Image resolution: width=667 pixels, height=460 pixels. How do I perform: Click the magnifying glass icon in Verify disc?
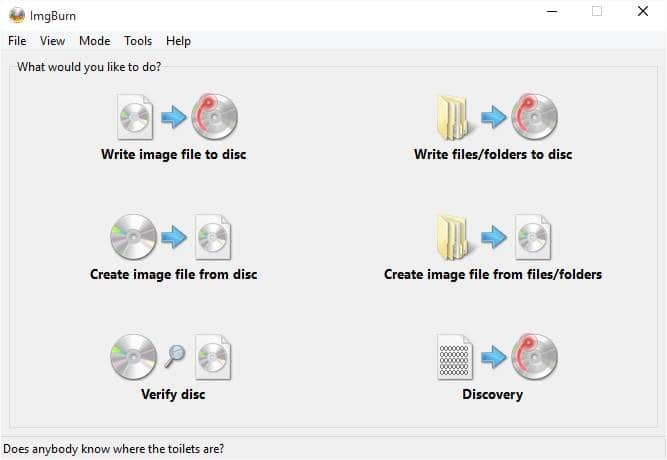175,356
